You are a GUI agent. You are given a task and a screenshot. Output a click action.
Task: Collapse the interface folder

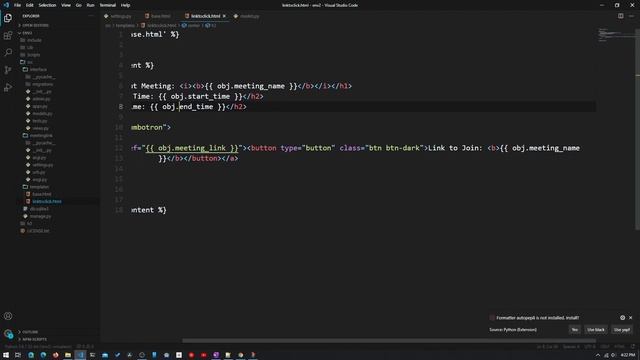pos(38,69)
